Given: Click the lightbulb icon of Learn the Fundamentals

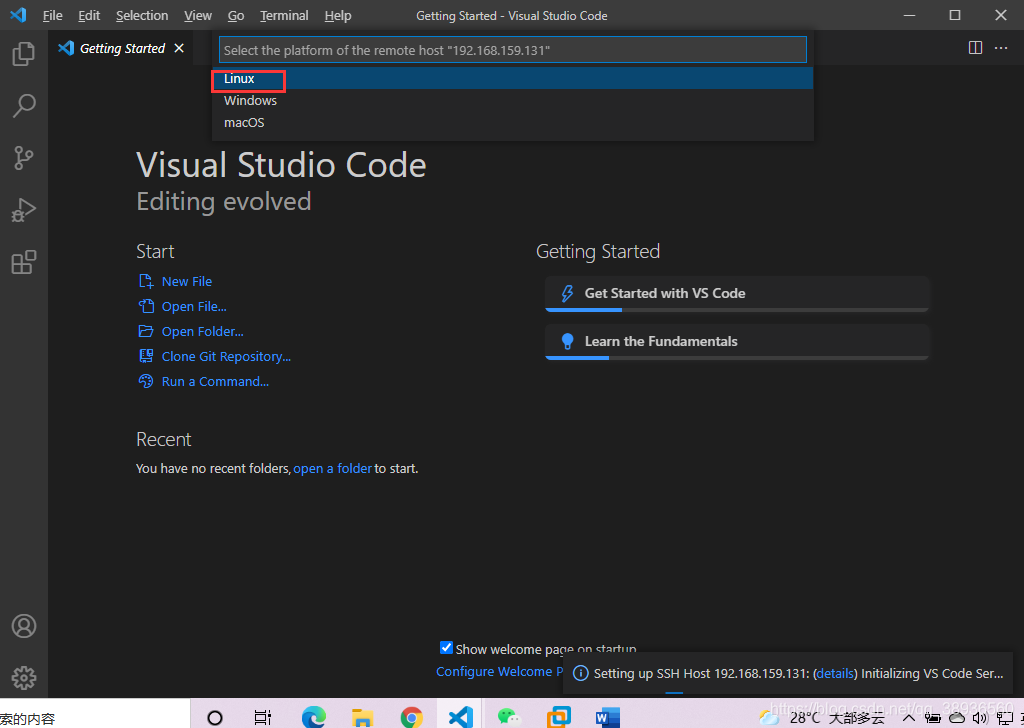Looking at the screenshot, I should [567, 341].
